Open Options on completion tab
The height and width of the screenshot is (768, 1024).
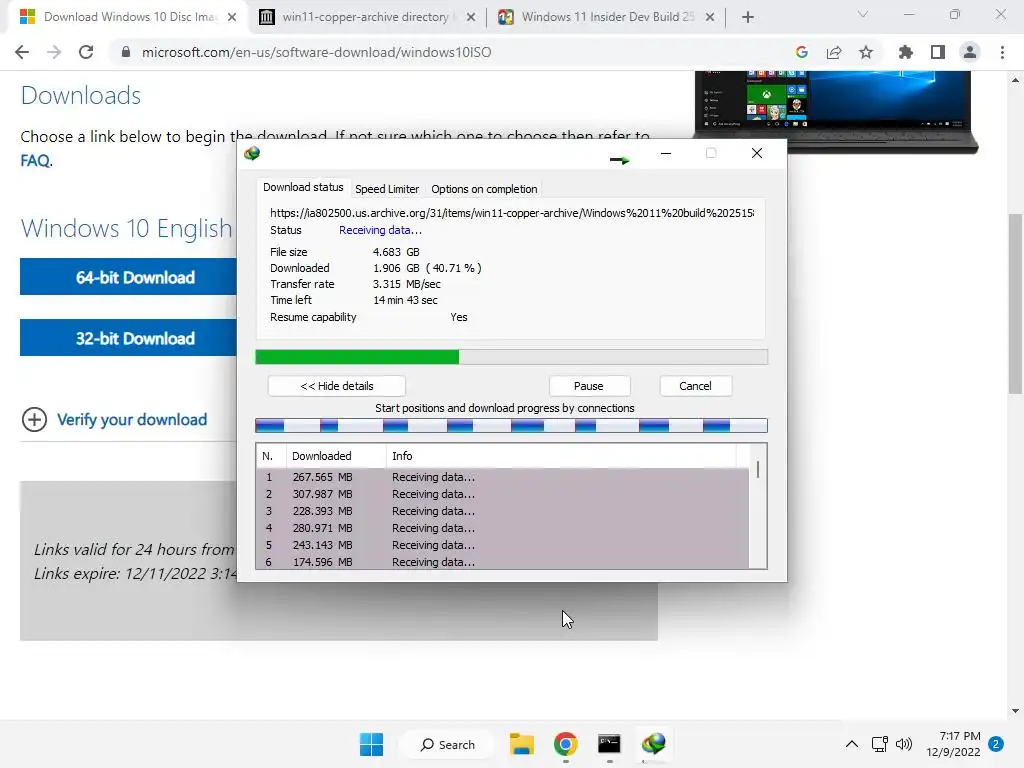pyautogui.click(x=484, y=189)
